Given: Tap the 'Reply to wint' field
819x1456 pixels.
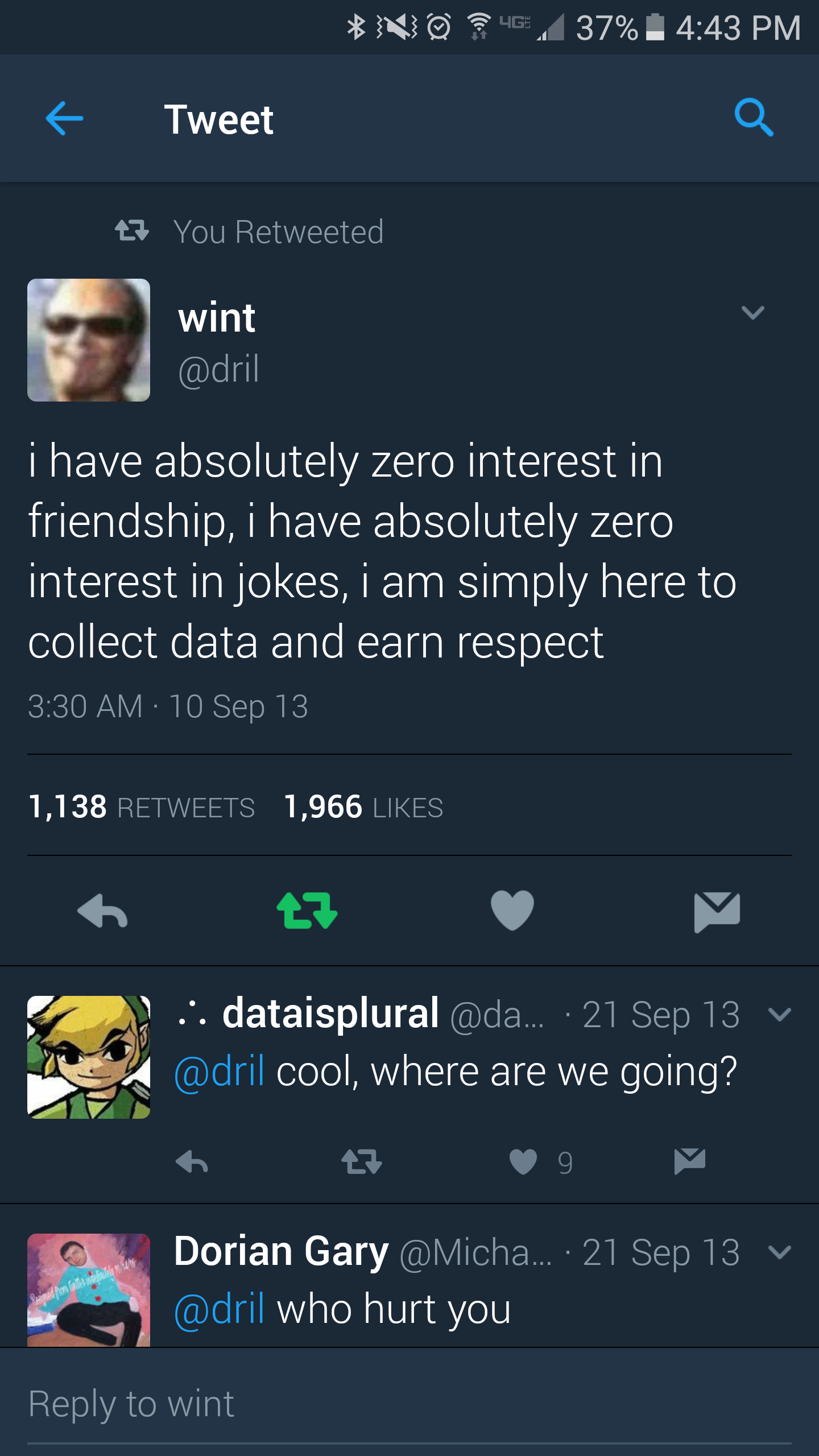Looking at the screenshot, I should [x=409, y=1404].
